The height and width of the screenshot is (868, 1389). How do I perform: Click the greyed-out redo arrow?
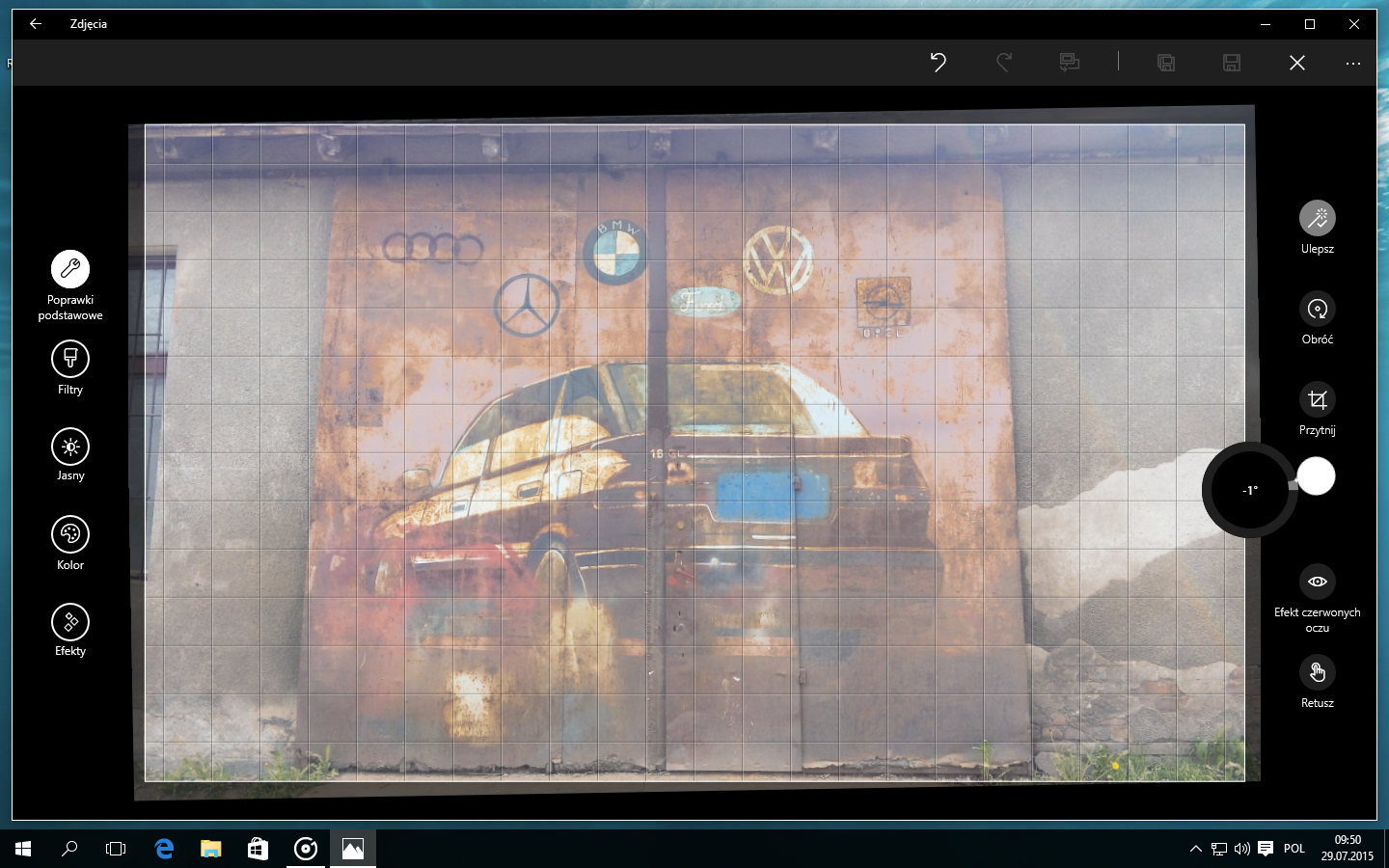coord(1004,63)
